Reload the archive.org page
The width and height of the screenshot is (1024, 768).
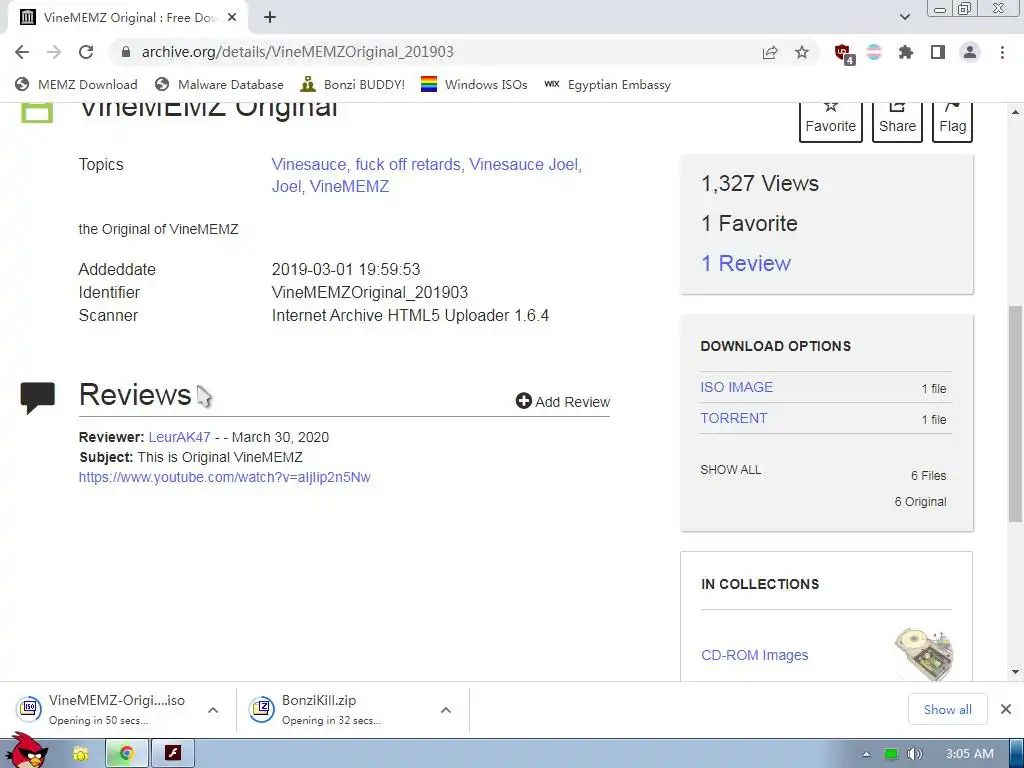point(86,52)
